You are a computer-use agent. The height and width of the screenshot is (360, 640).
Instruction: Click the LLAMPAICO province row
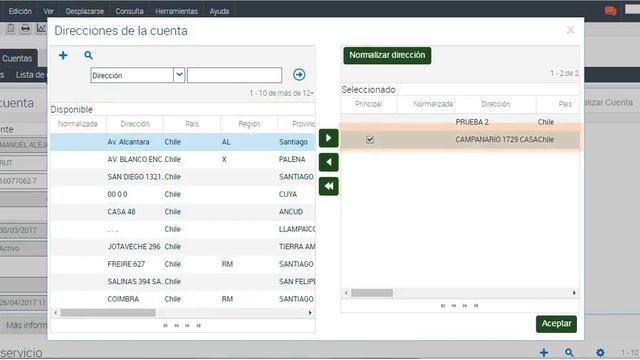point(182,229)
